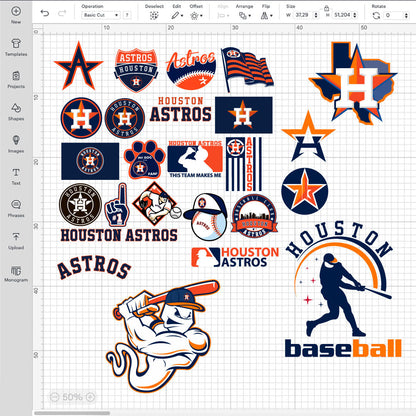Select the navy circle orange star logo

[305, 191]
